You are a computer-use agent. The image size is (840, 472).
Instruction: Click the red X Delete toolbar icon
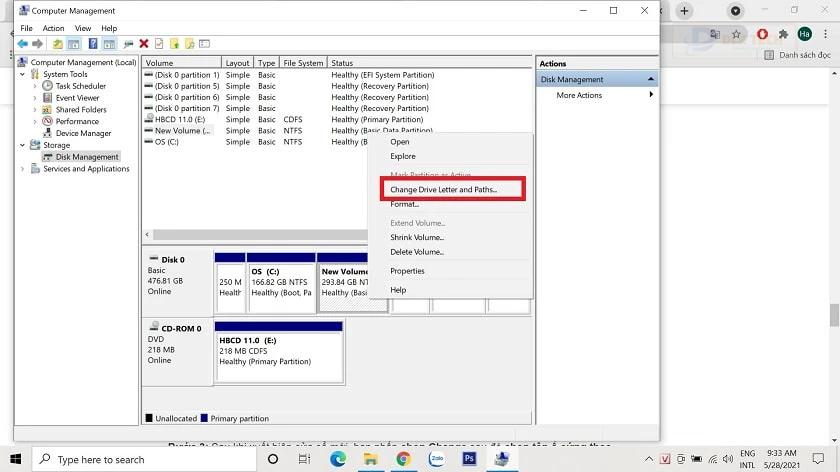(144, 44)
